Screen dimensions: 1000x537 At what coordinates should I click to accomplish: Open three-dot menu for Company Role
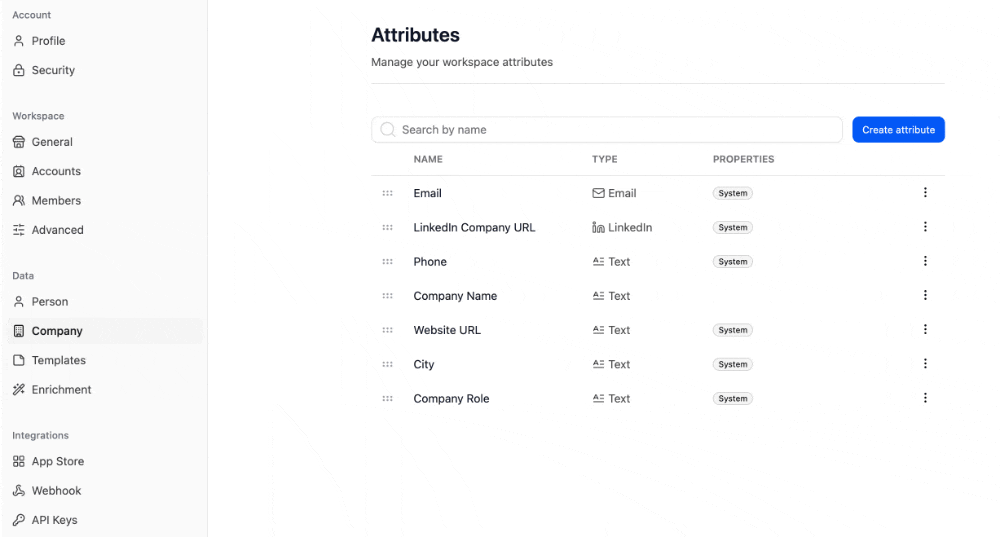click(925, 398)
